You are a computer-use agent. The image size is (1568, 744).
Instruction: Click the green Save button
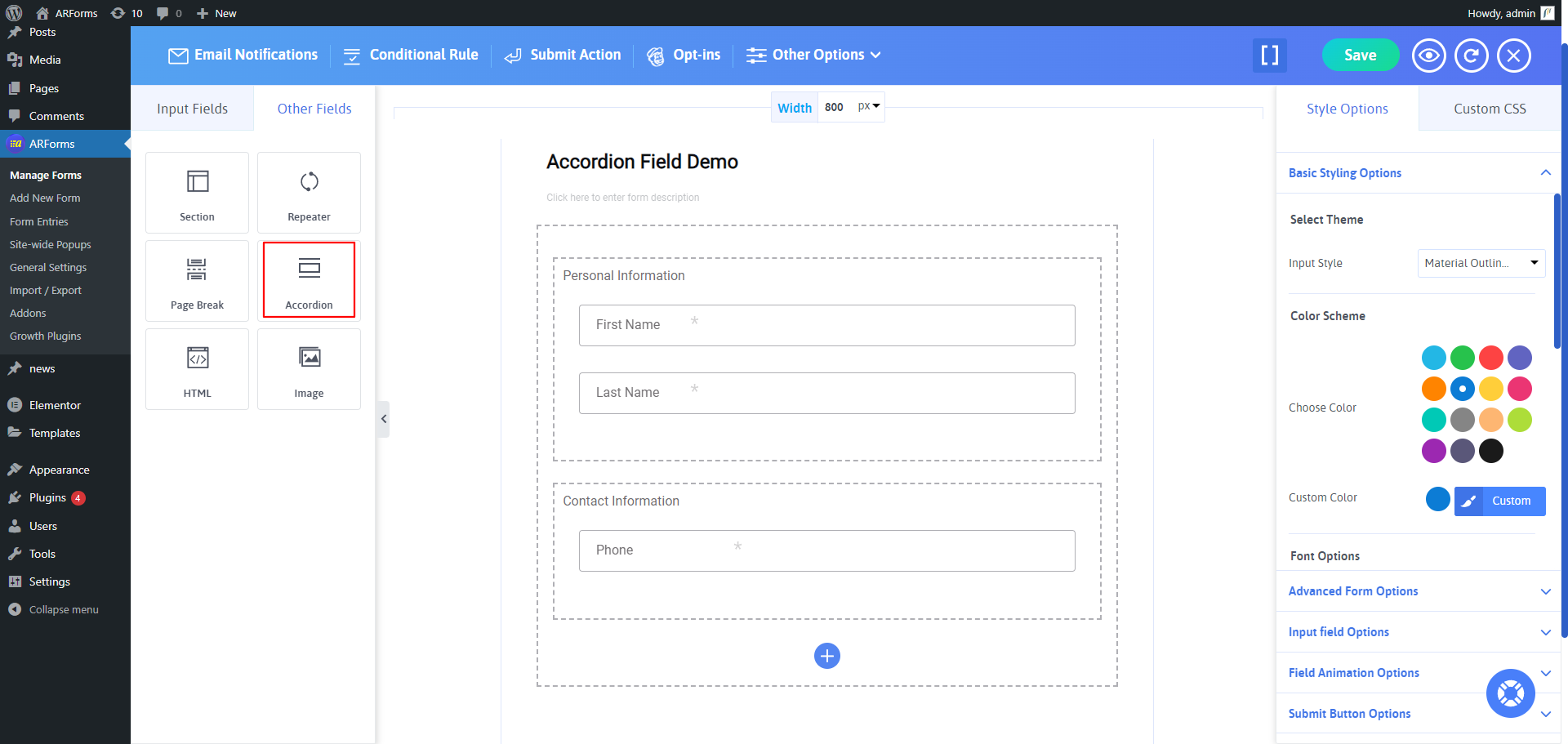coord(1360,56)
